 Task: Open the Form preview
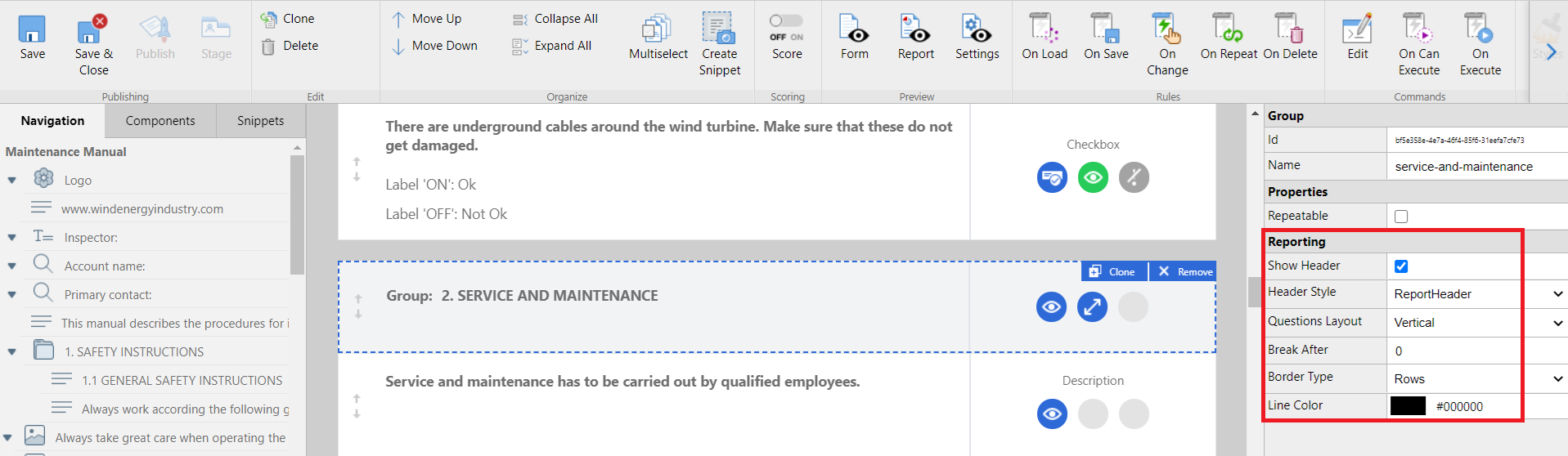854,31
